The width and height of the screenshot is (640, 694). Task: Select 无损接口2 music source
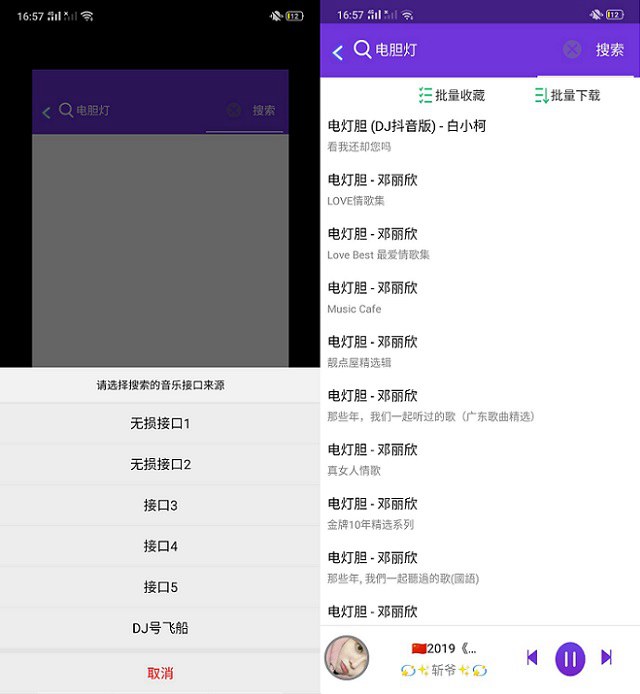pos(160,464)
